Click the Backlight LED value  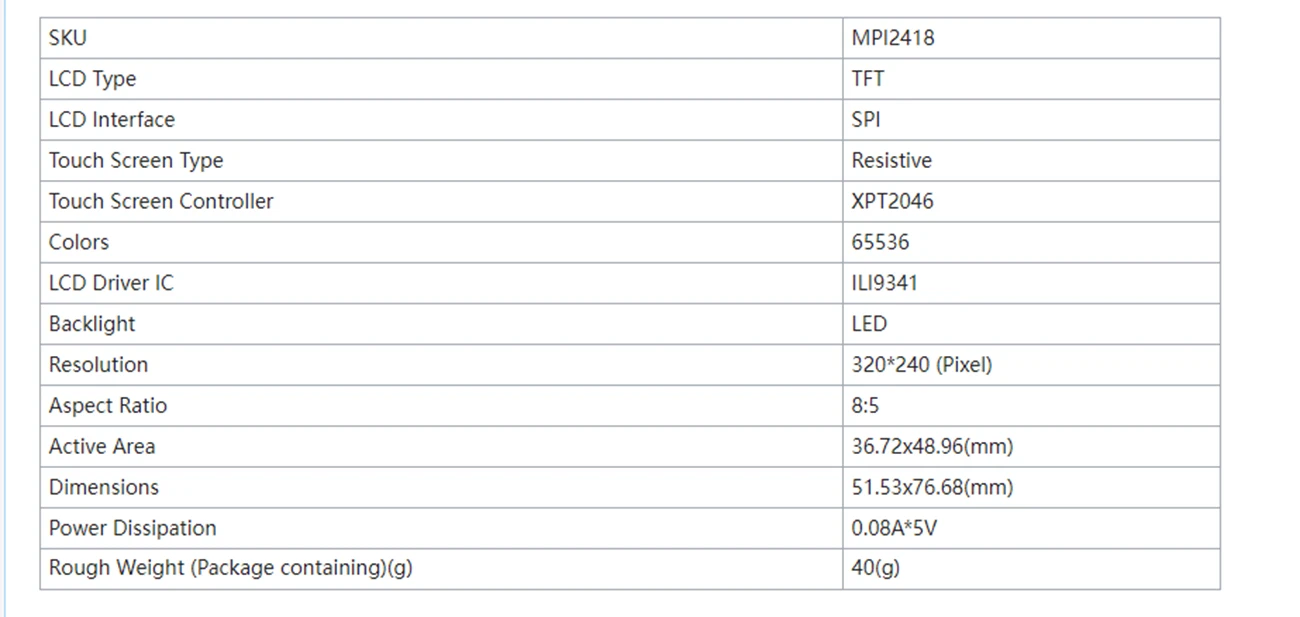coord(869,324)
